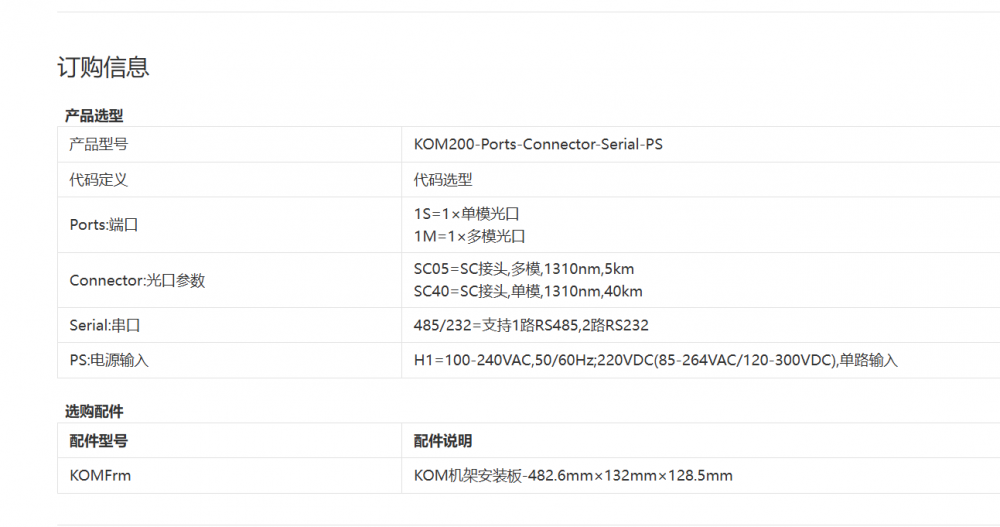Select the 产品型号 label cell
Screen dimensions: 1000x527
click(x=99, y=144)
